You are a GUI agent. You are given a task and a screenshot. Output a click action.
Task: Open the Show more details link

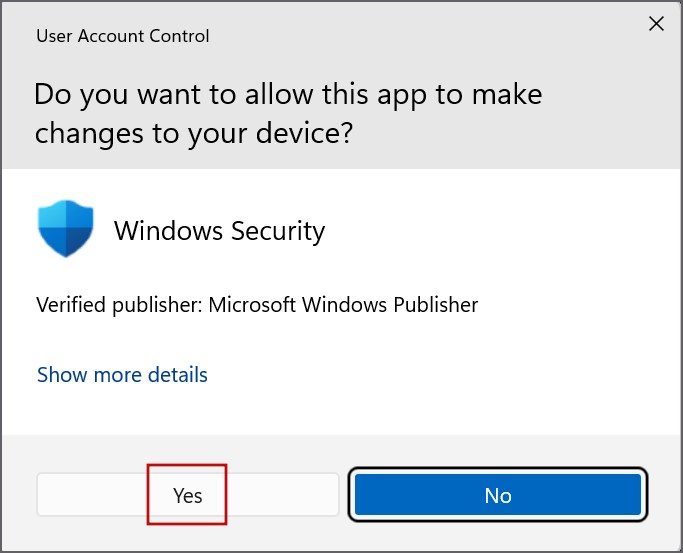click(x=122, y=375)
